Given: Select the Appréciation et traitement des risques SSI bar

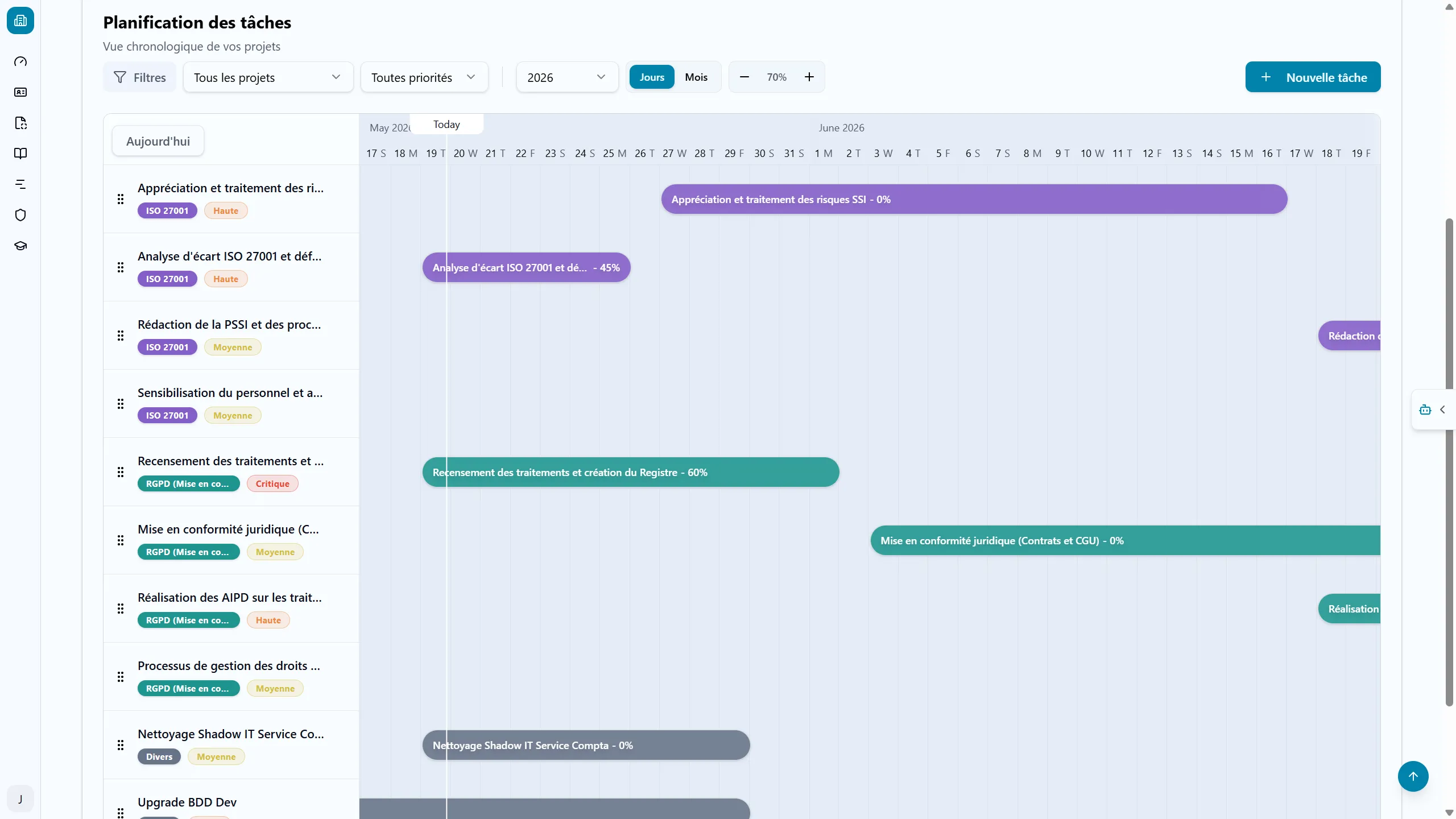Looking at the screenshot, I should coord(974,199).
